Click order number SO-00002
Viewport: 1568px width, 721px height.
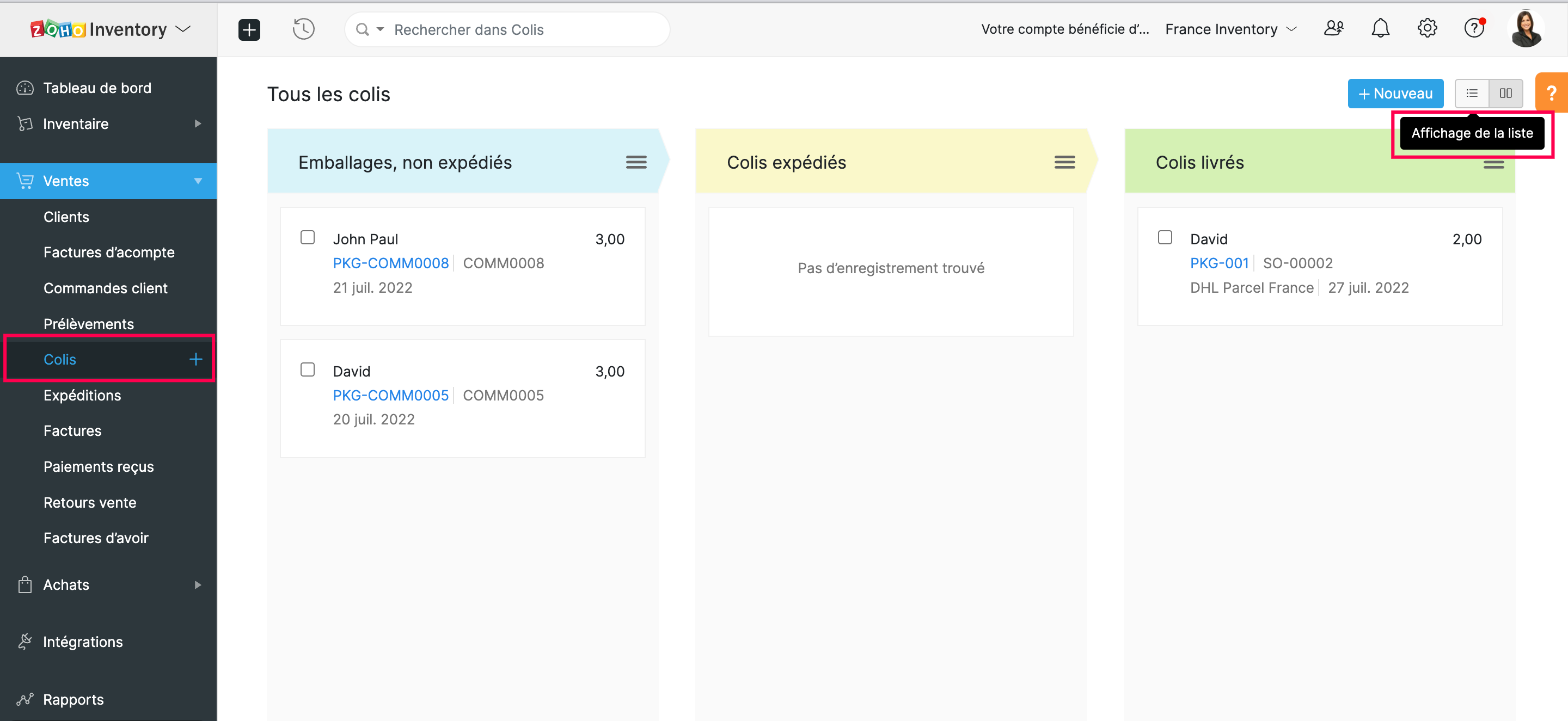[1297, 263]
